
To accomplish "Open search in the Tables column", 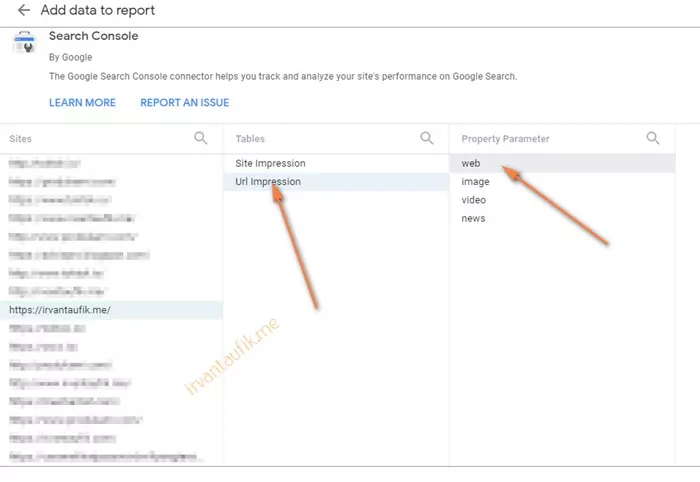I will click(427, 138).
